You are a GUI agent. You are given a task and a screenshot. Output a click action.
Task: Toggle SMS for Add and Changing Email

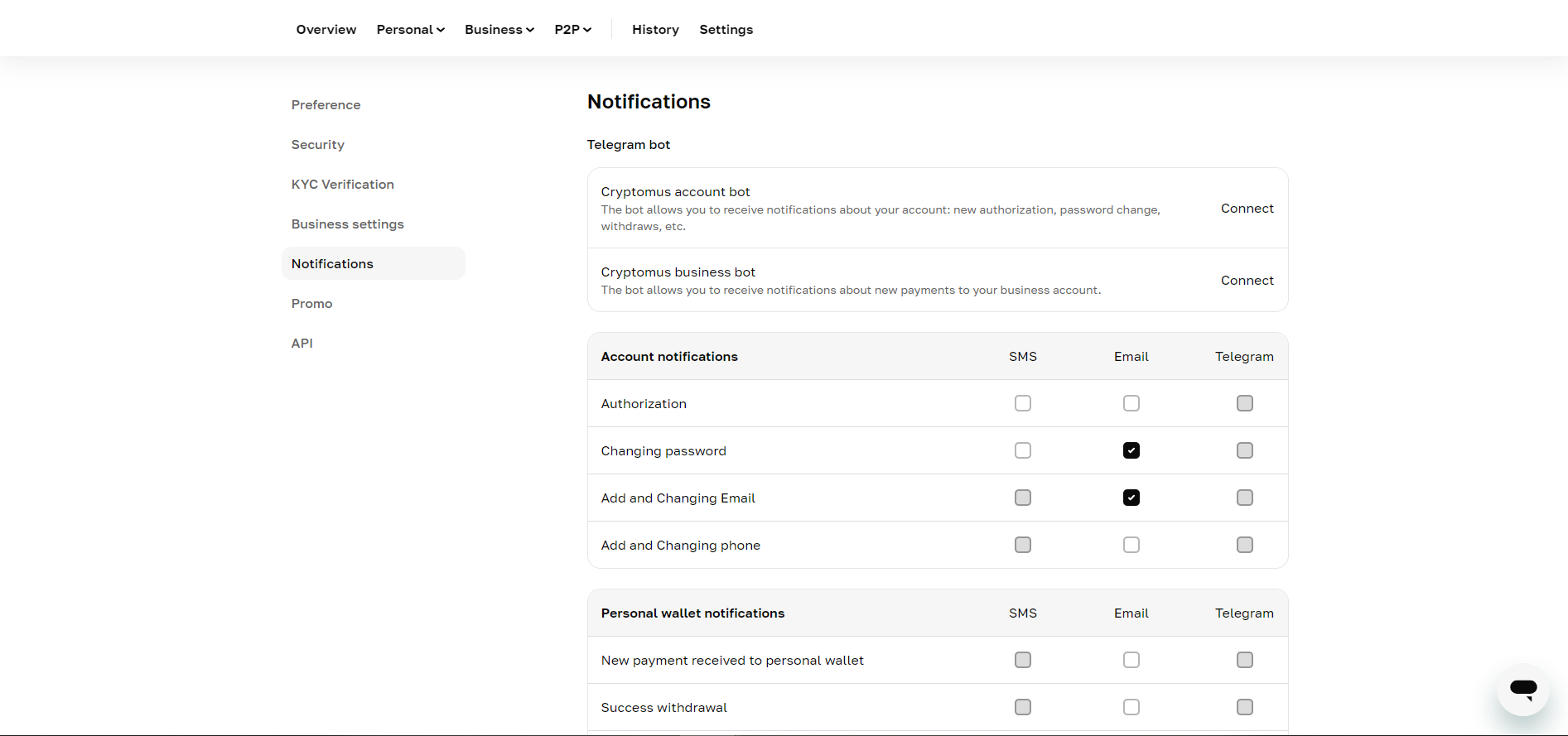point(1023,498)
